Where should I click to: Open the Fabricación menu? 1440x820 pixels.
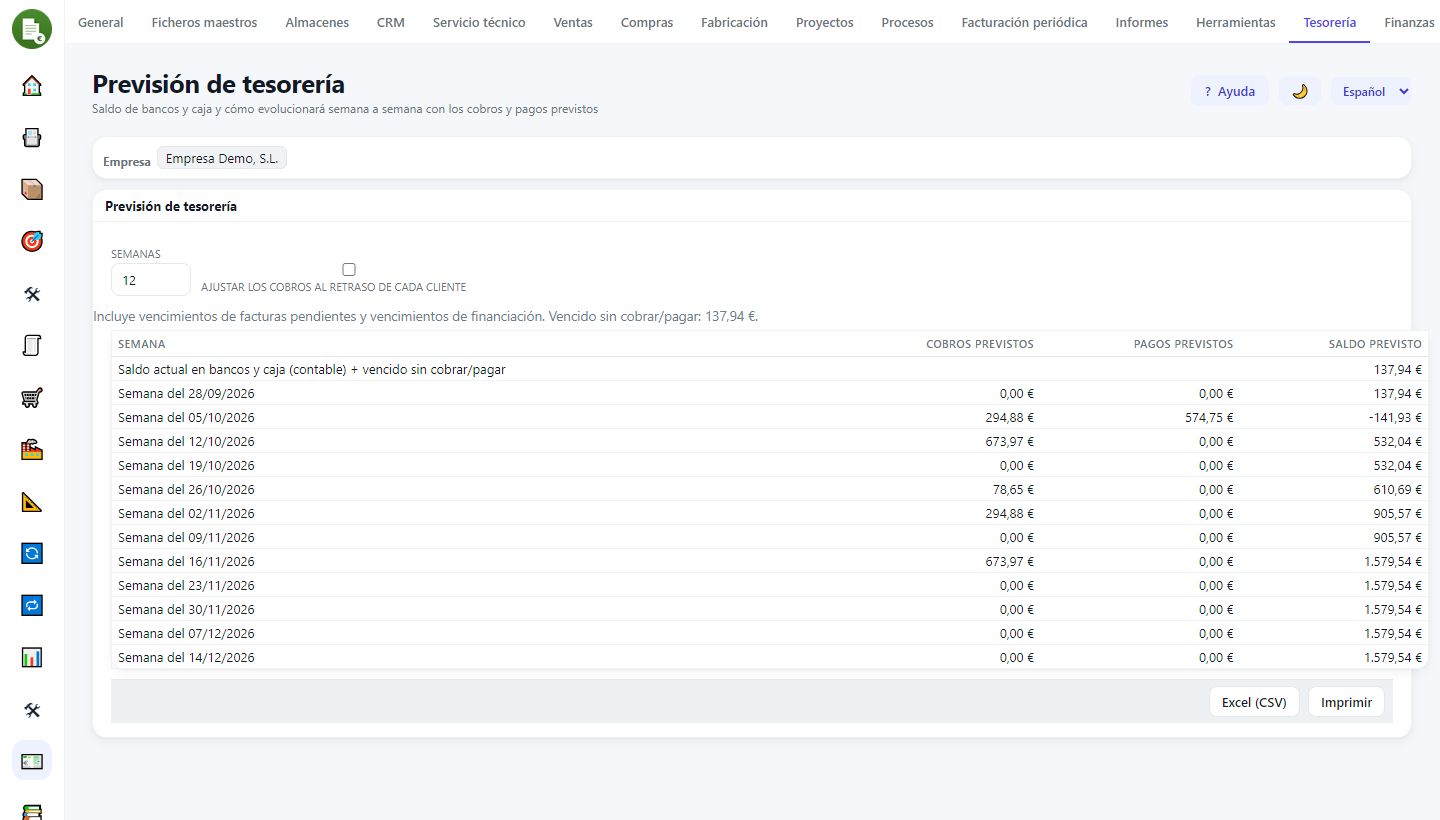click(735, 22)
